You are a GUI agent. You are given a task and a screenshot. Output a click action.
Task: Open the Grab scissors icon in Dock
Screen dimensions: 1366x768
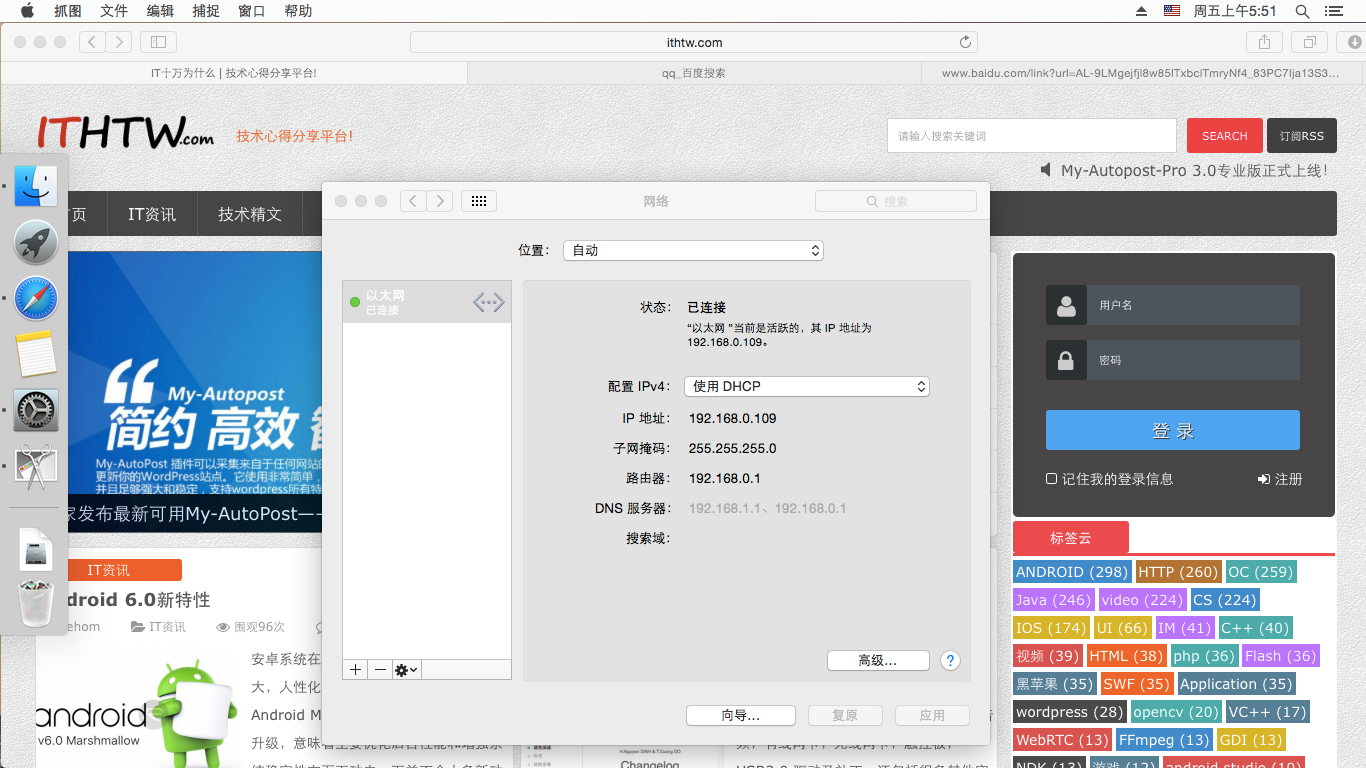(36, 466)
